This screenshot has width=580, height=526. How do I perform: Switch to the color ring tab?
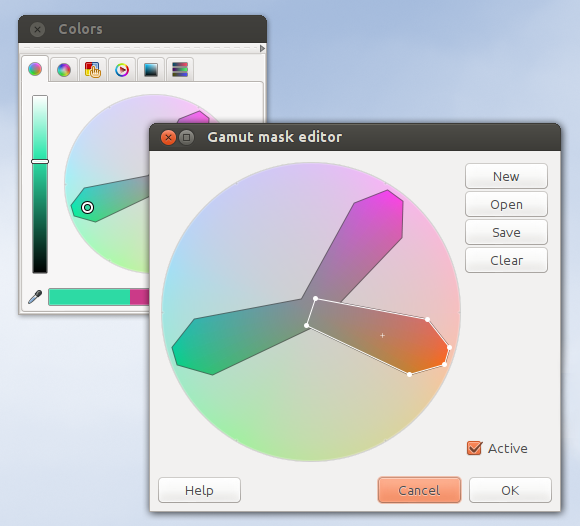click(x=122, y=69)
